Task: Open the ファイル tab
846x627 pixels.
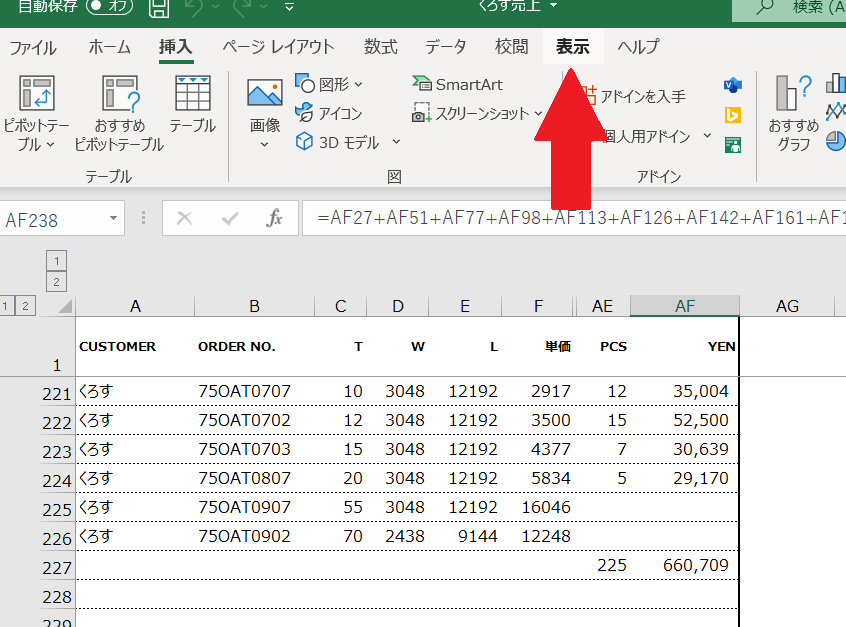Action: 32,47
